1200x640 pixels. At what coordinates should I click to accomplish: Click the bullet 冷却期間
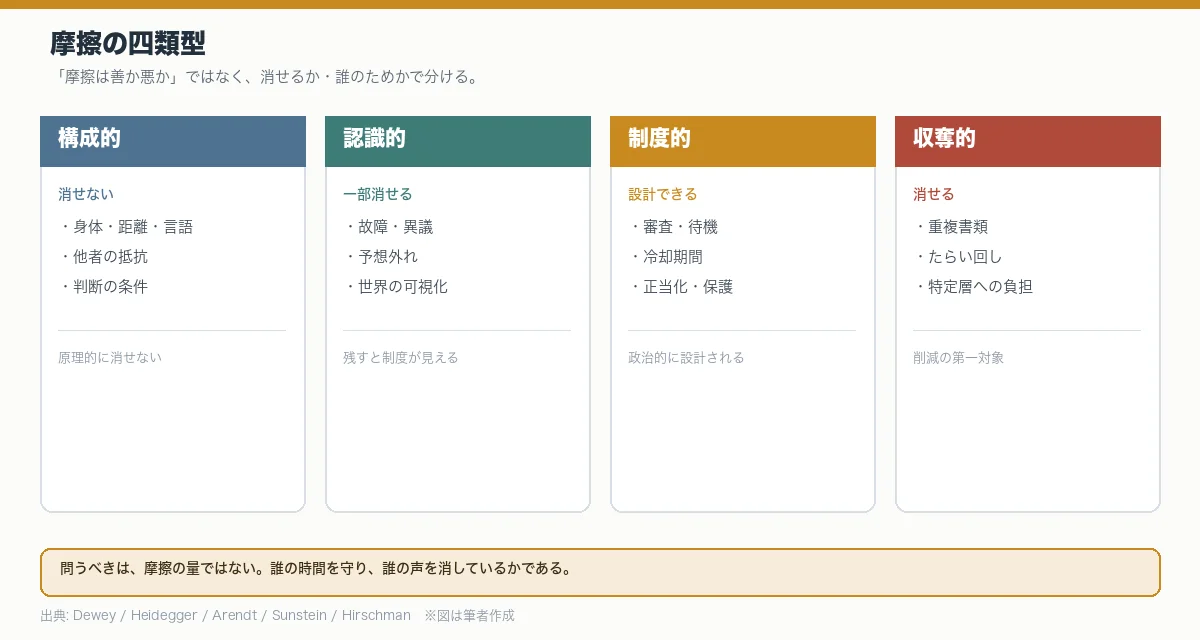666,257
